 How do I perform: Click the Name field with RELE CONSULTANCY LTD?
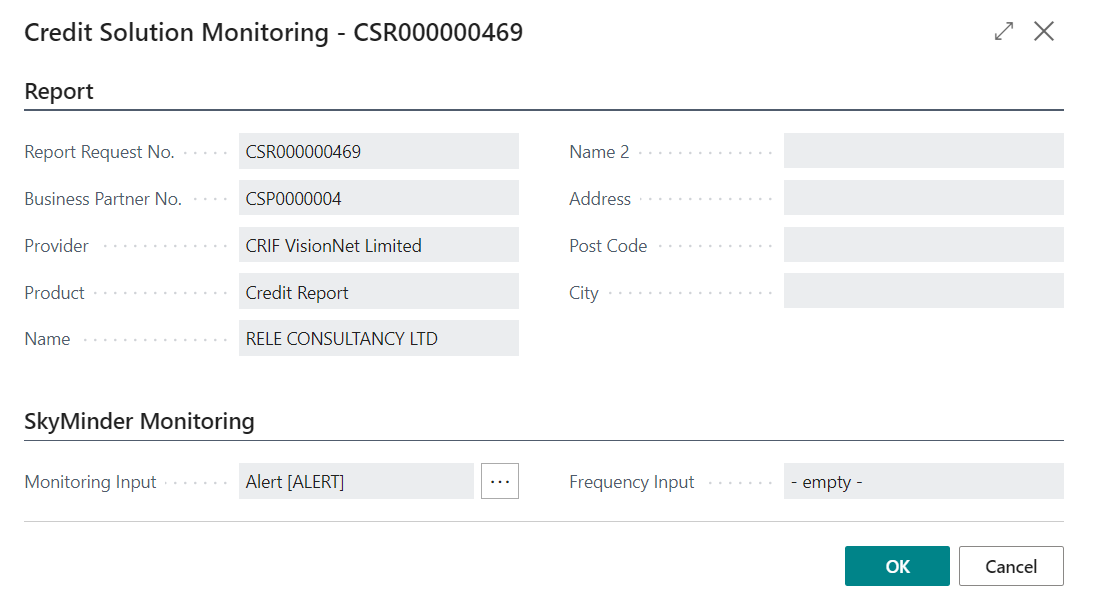[x=378, y=338]
